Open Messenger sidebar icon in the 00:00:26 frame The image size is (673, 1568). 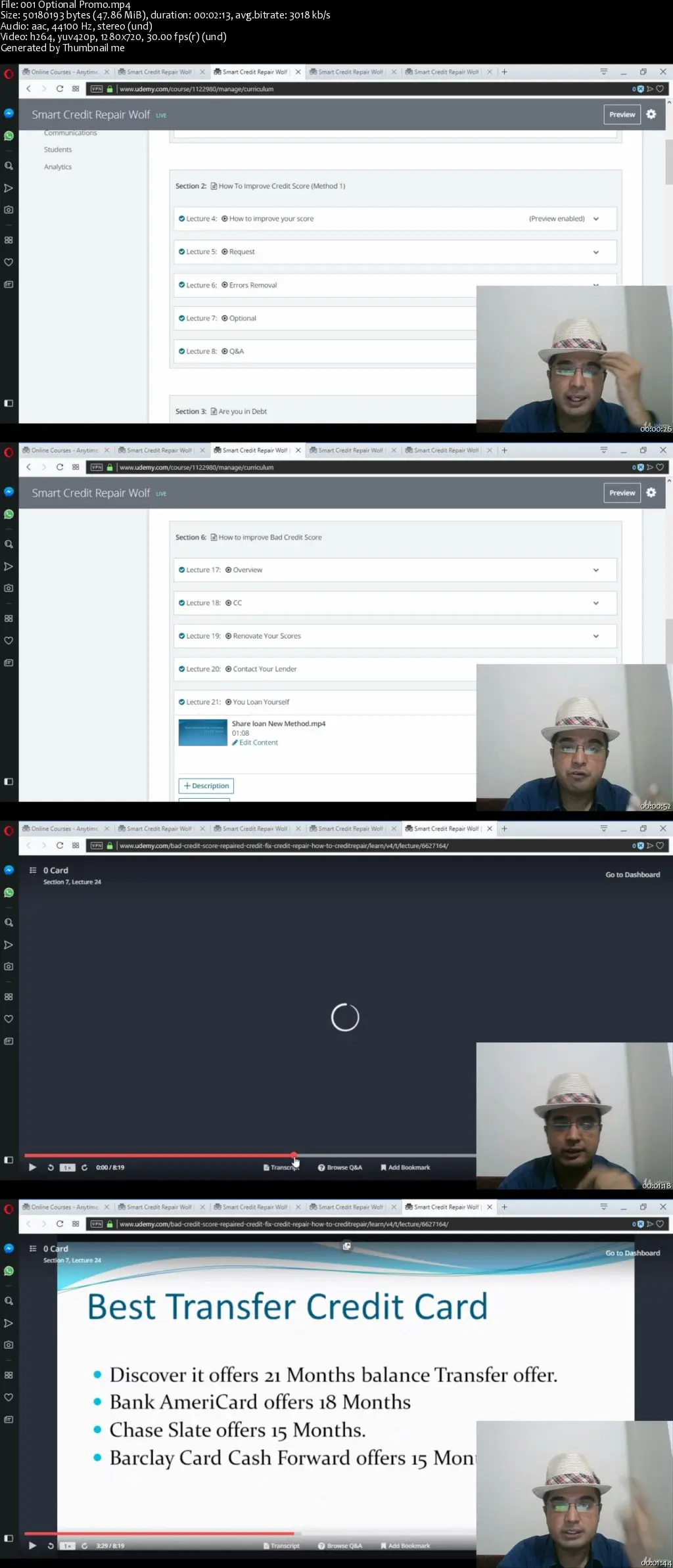pos(9,113)
